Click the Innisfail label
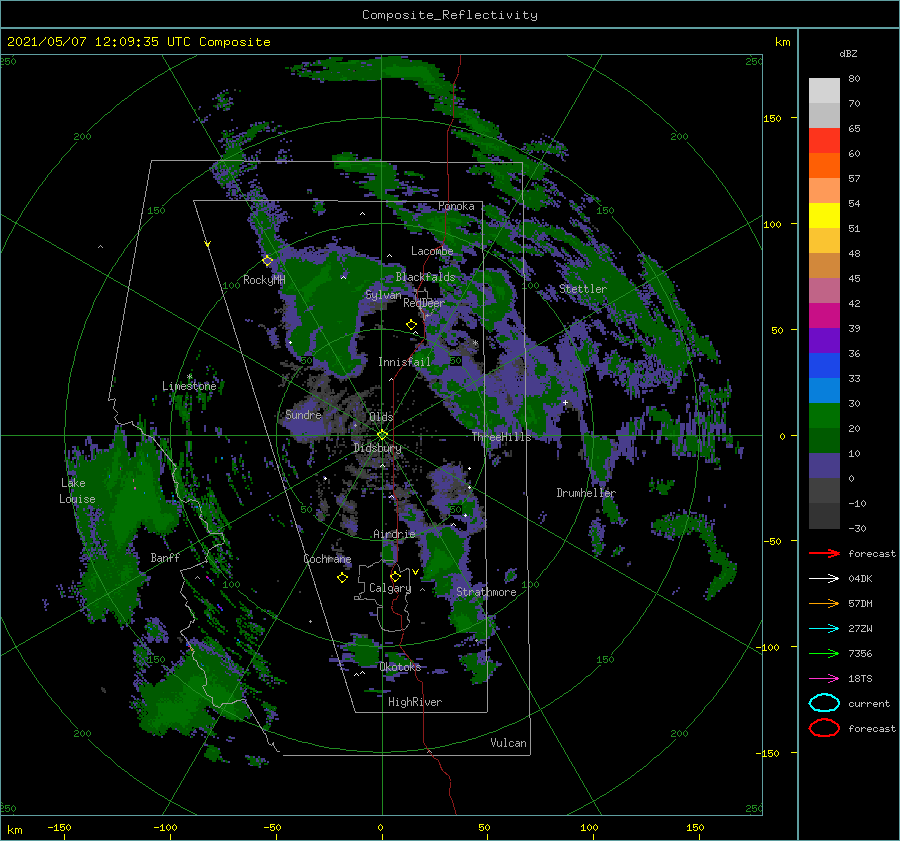 coord(404,362)
